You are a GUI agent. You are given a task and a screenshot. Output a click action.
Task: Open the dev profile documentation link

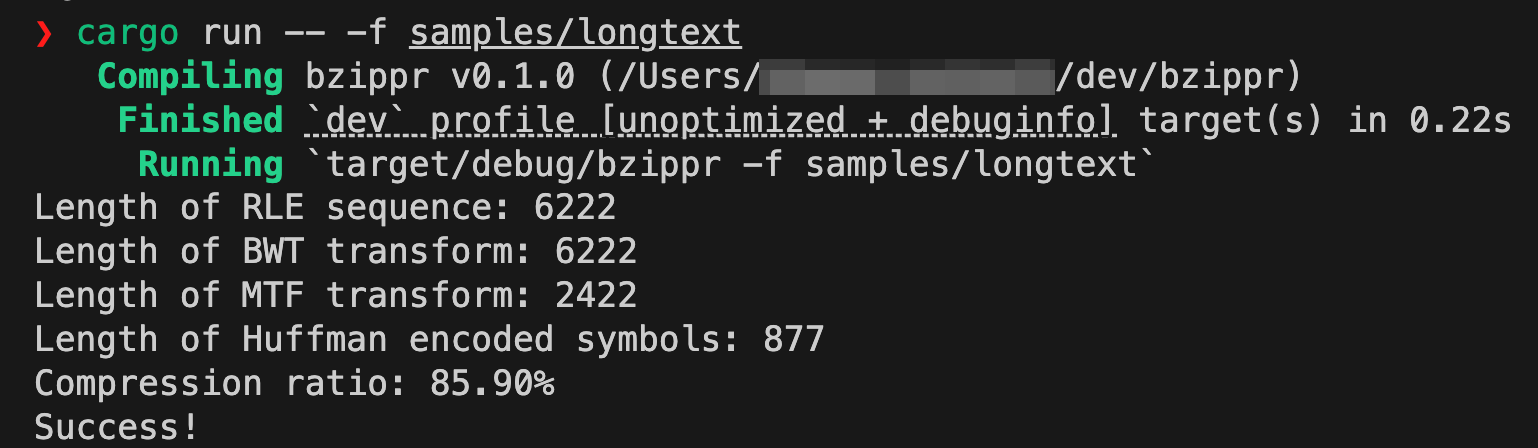coord(709,120)
